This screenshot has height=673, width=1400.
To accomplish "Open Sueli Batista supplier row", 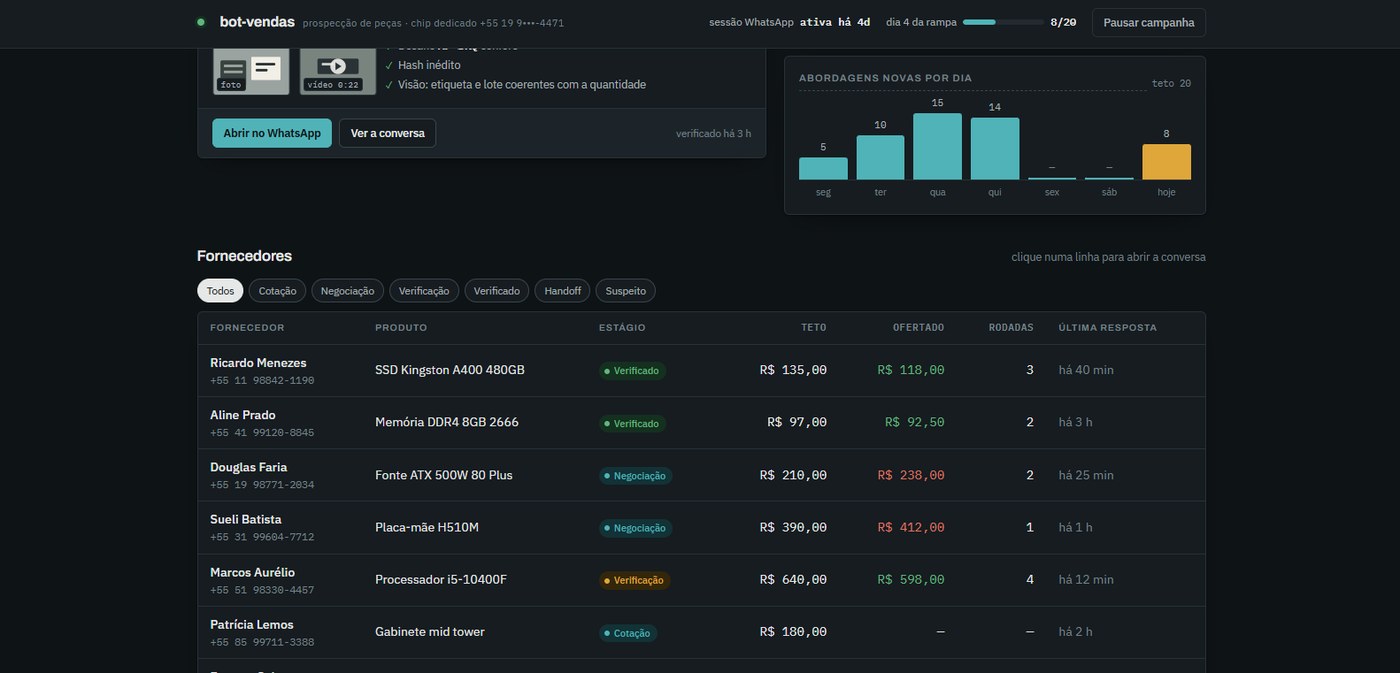I will point(701,527).
